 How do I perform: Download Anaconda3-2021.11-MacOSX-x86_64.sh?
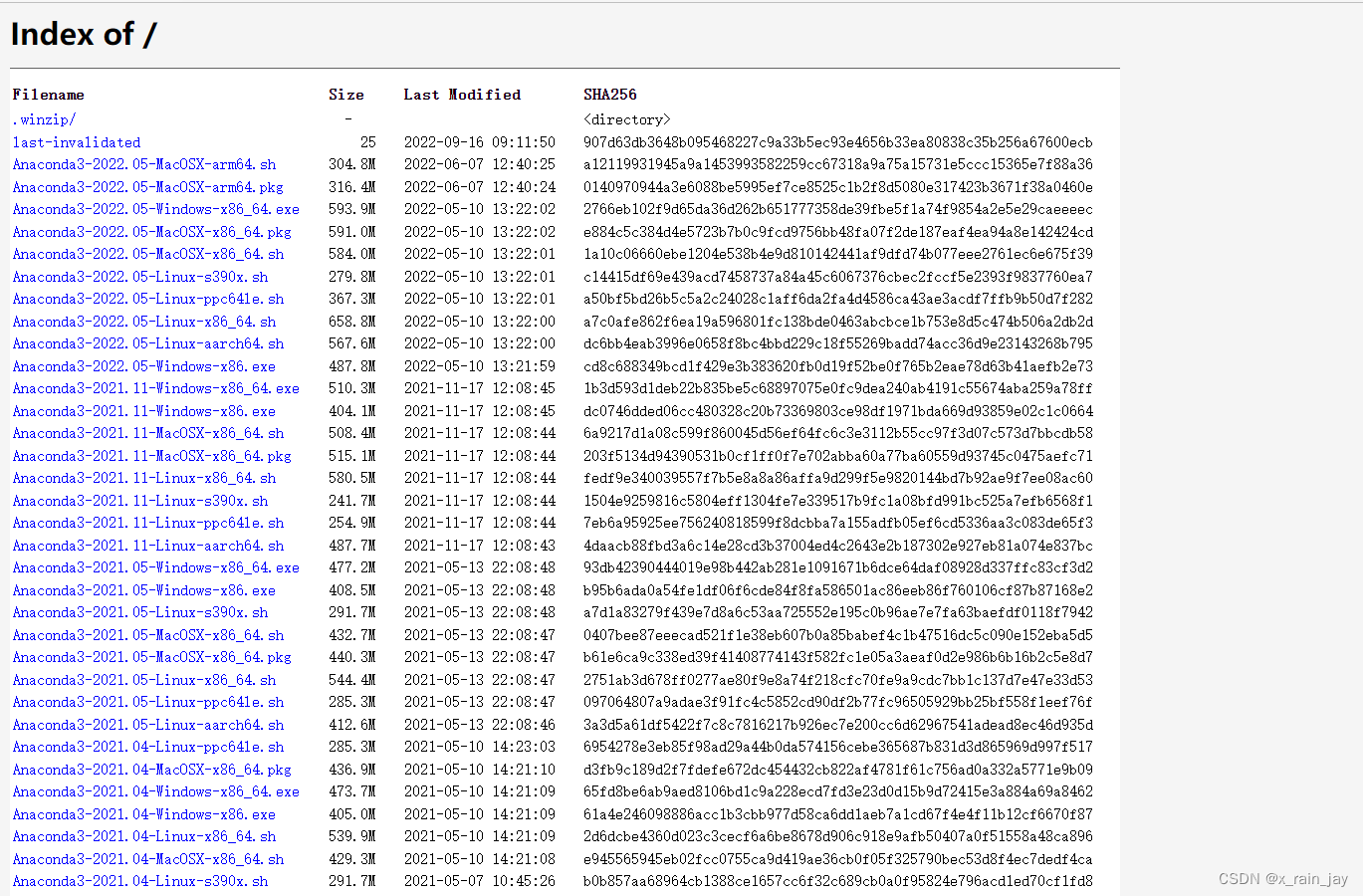pos(148,433)
